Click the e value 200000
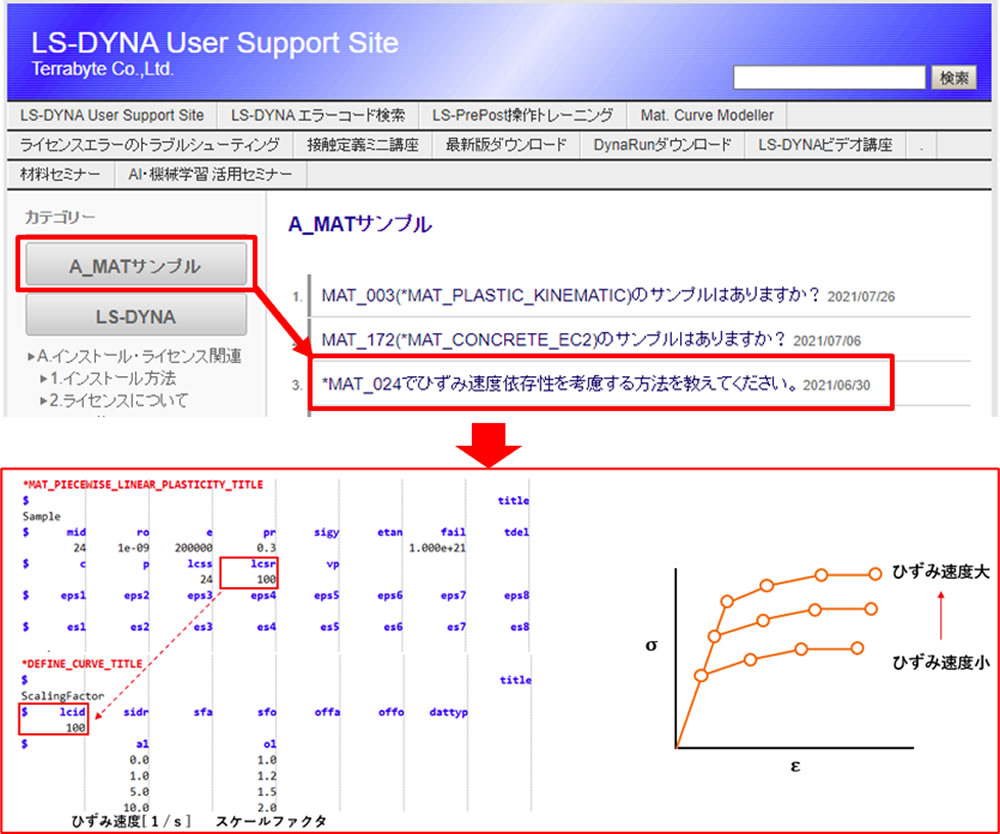The image size is (1000, 834). 194,548
